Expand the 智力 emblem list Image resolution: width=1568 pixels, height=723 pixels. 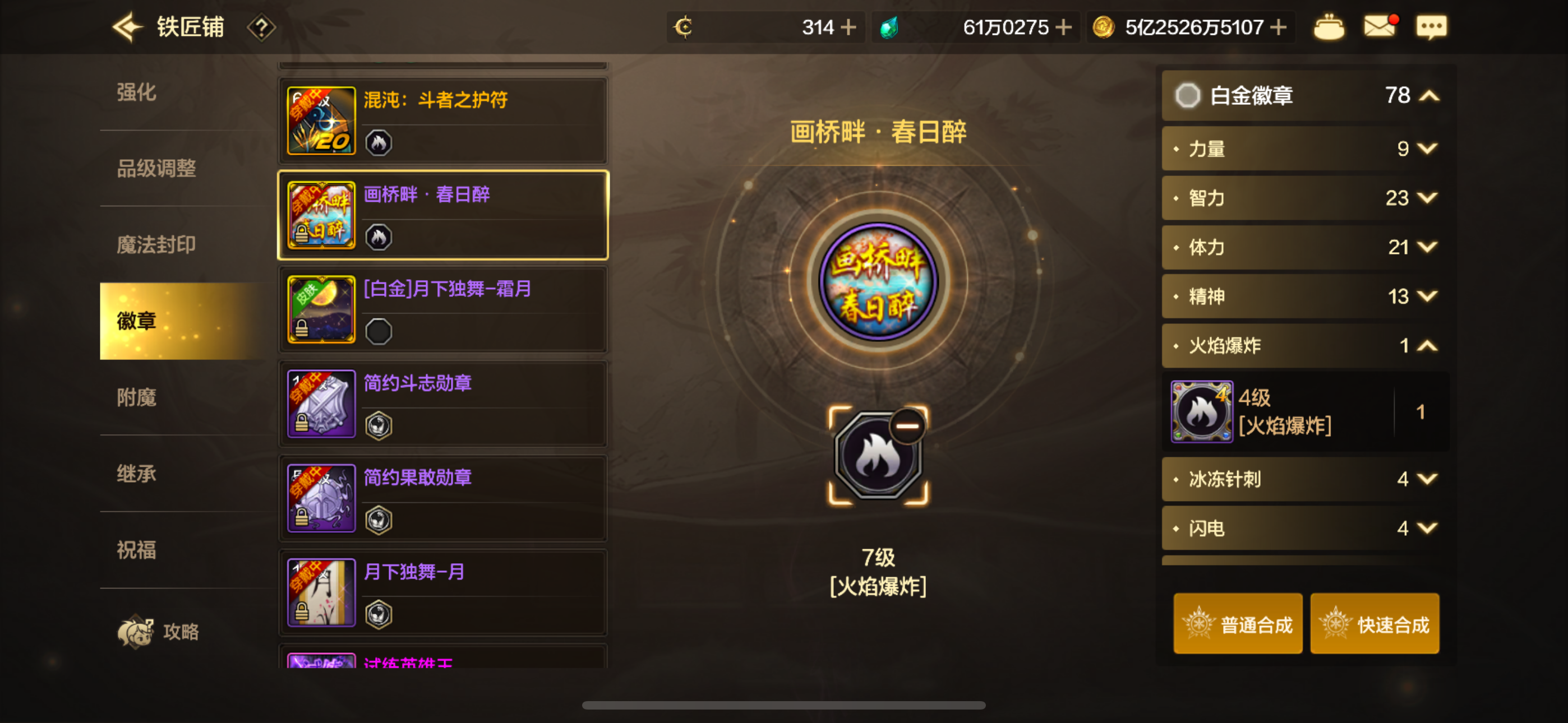tap(1427, 198)
